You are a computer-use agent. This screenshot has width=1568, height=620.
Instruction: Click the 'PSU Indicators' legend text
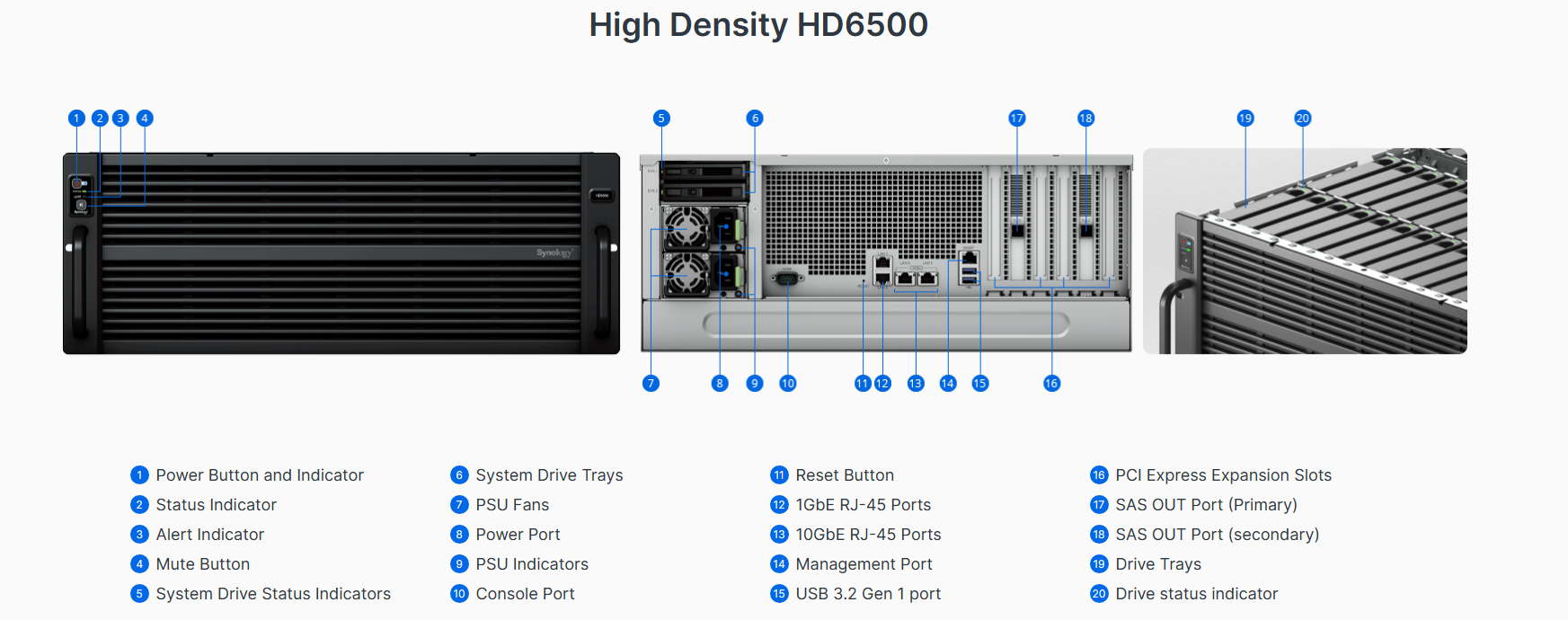532,564
